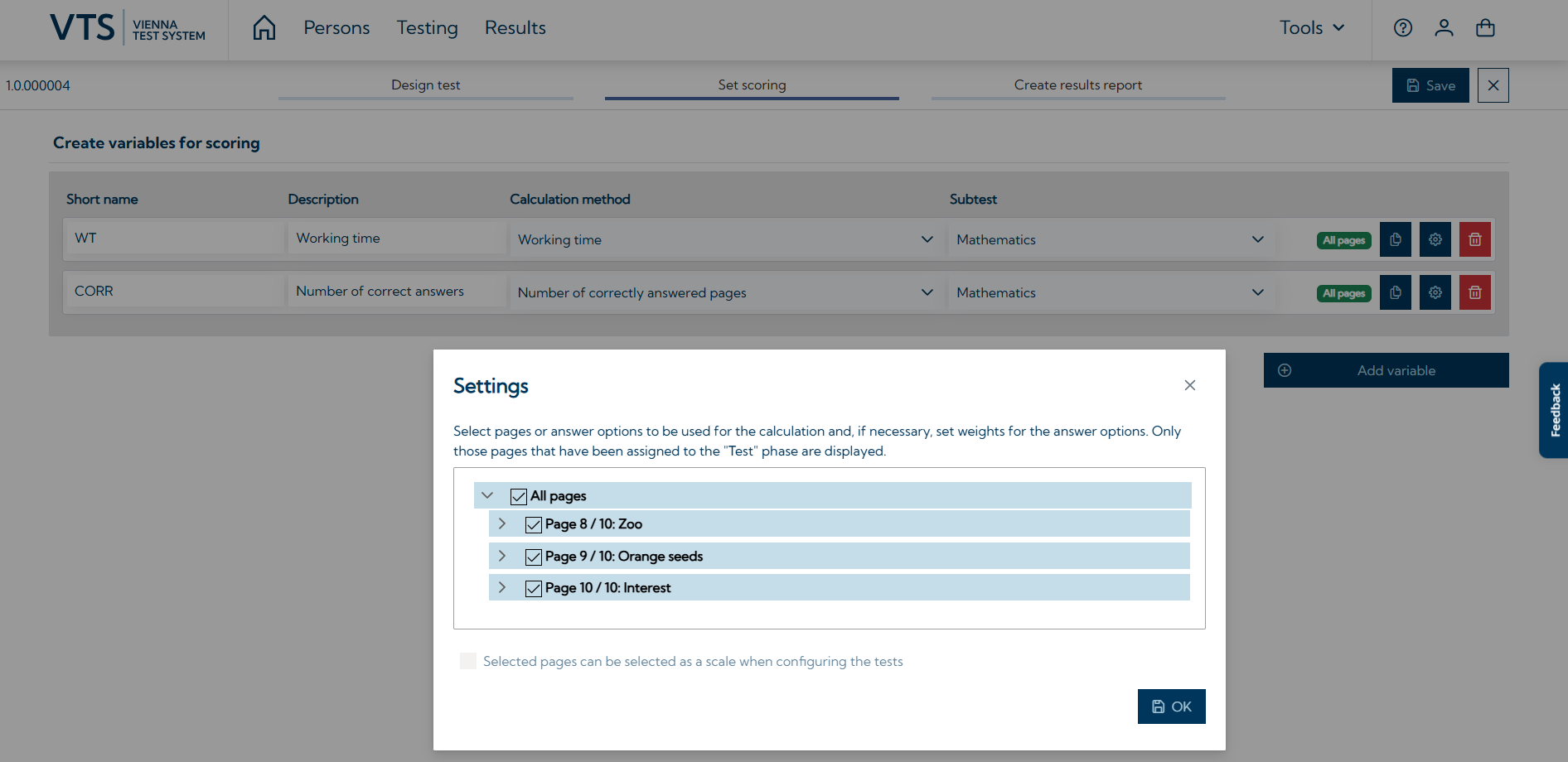Click the Add variable button
Image resolution: width=1568 pixels, height=762 pixels.
pyautogui.click(x=1386, y=370)
